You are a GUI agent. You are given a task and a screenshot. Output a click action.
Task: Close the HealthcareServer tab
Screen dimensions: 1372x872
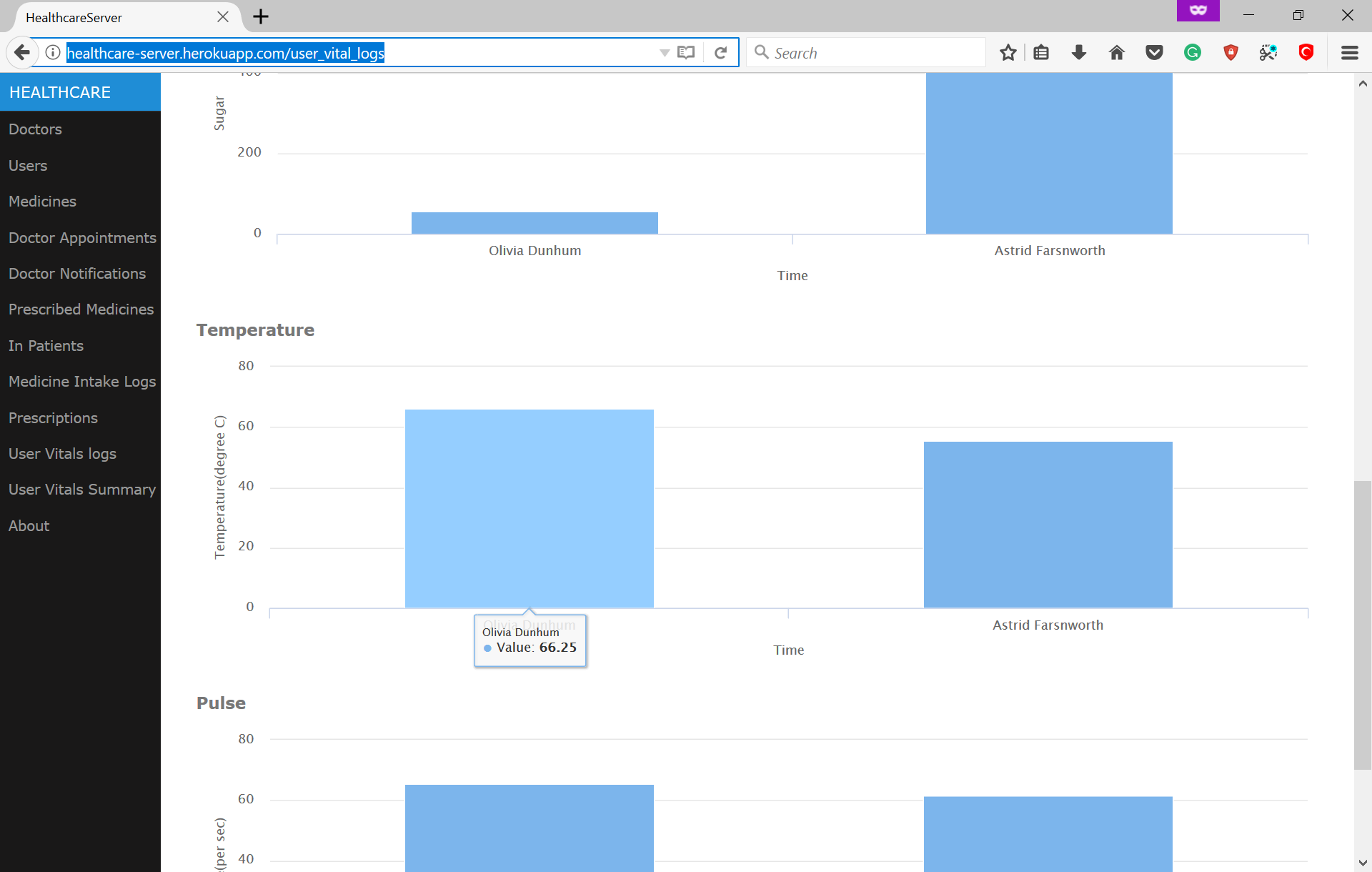click(x=223, y=16)
